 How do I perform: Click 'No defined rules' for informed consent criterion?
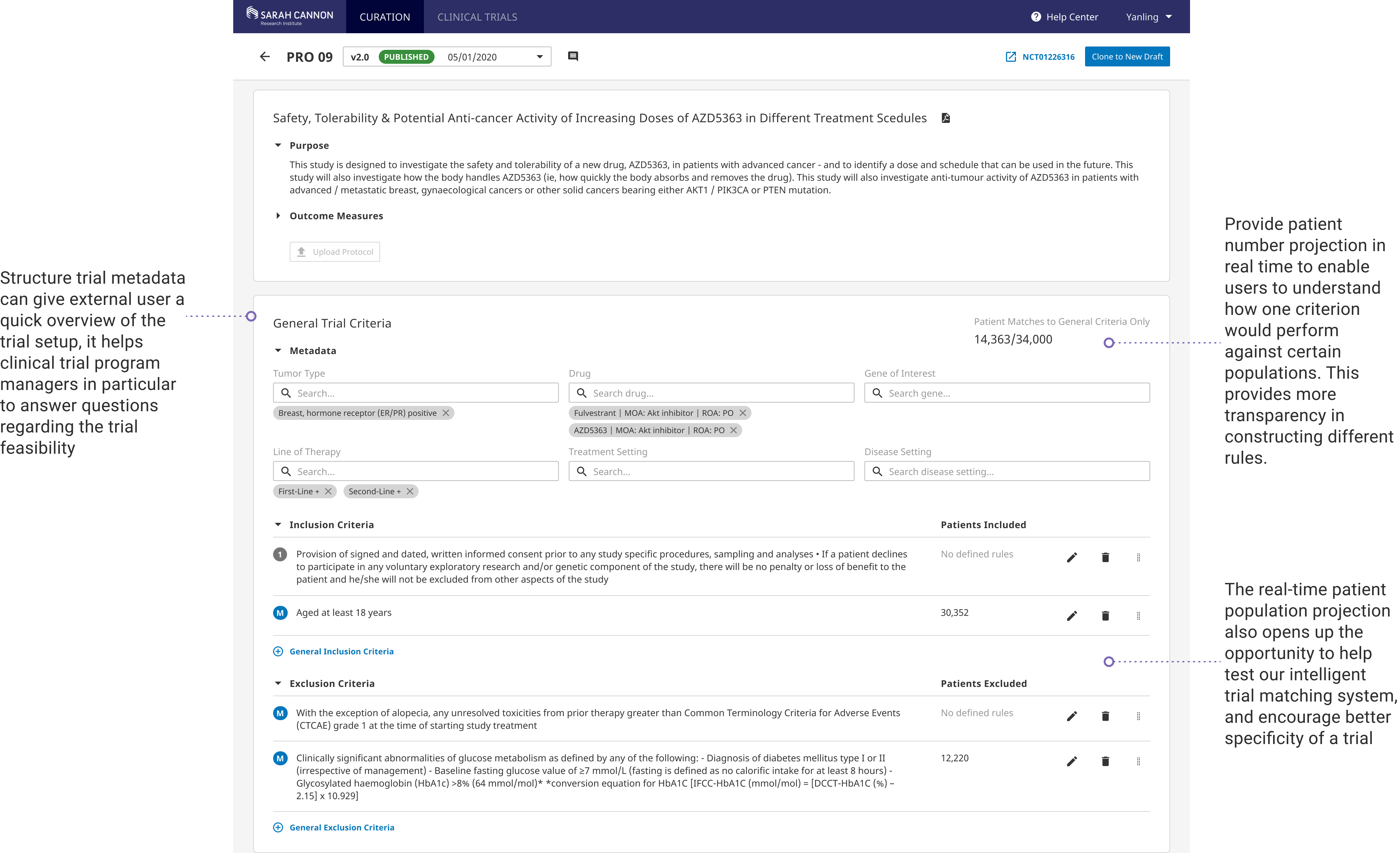tap(977, 554)
